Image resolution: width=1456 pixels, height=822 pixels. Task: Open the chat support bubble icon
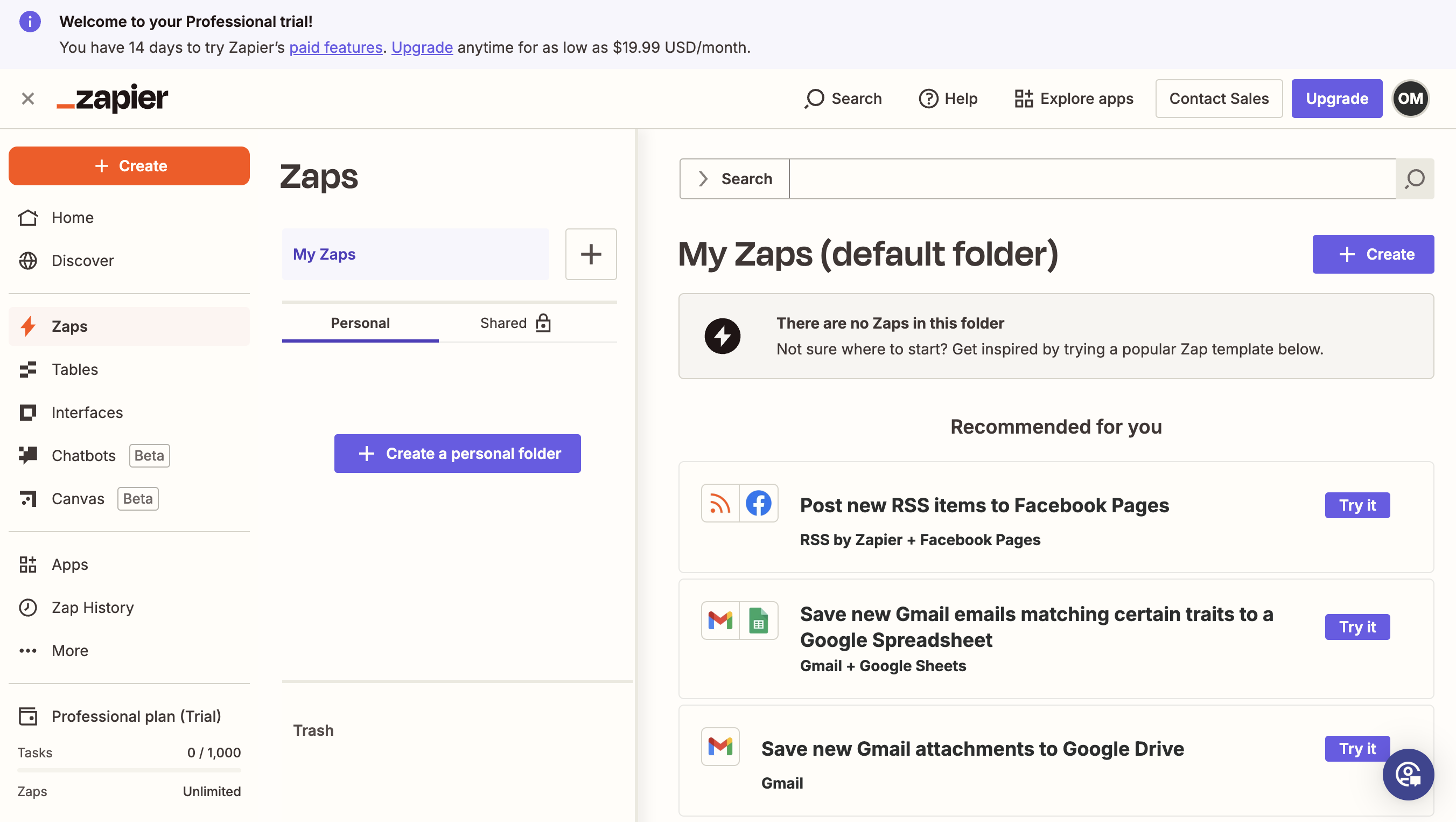point(1408,774)
